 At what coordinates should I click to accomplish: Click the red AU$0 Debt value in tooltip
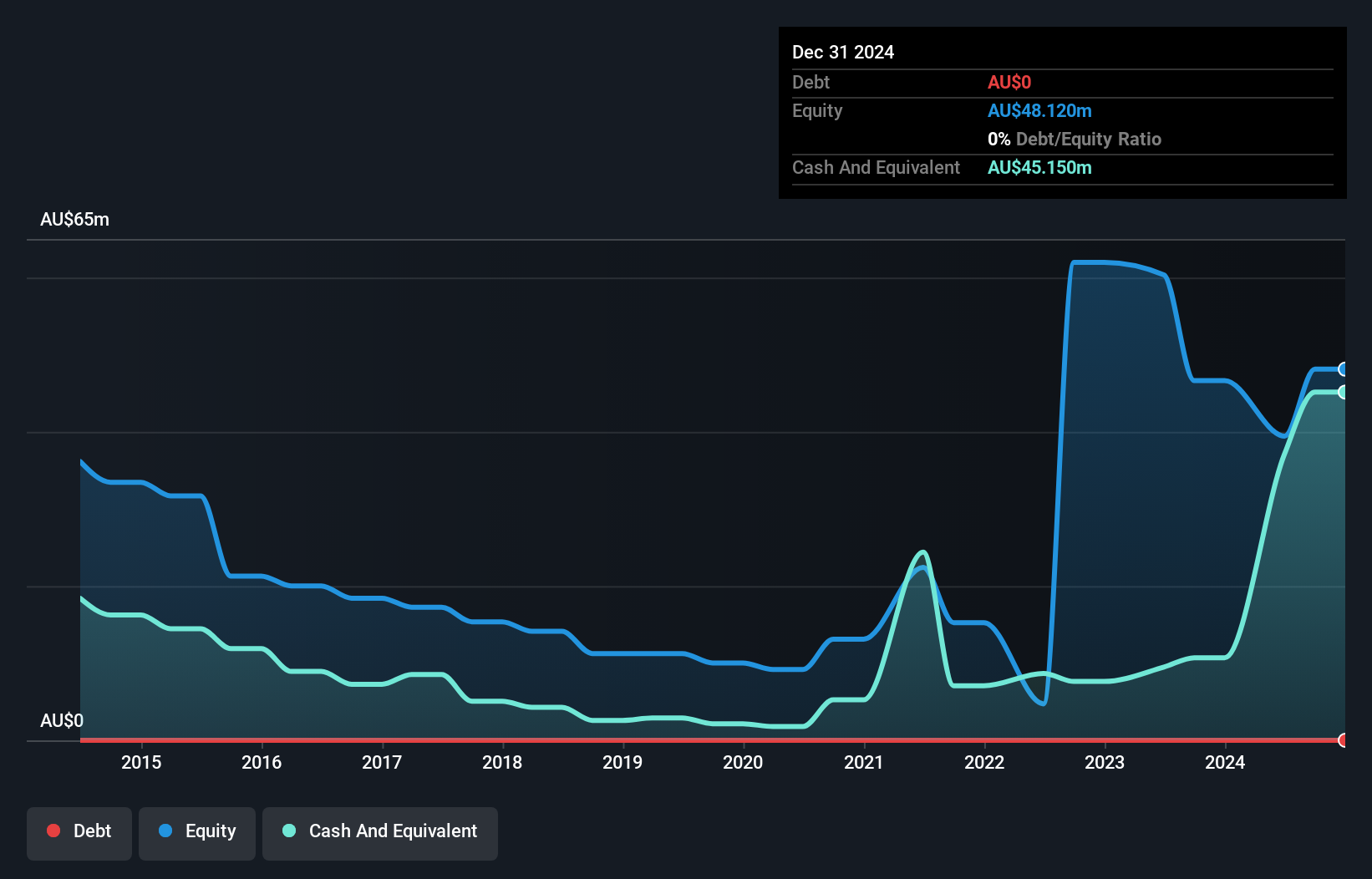click(x=1009, y=82)
